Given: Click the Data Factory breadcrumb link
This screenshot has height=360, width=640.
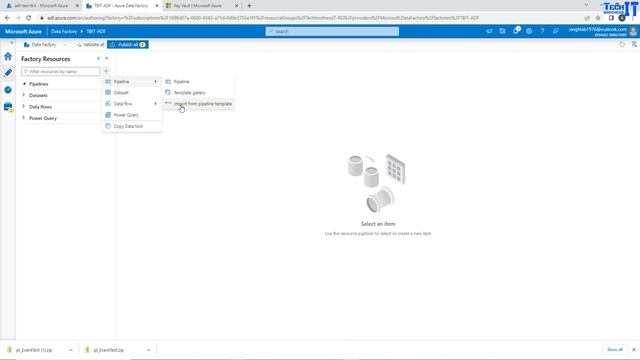Looking at the screenshot, I should point(64,31).
